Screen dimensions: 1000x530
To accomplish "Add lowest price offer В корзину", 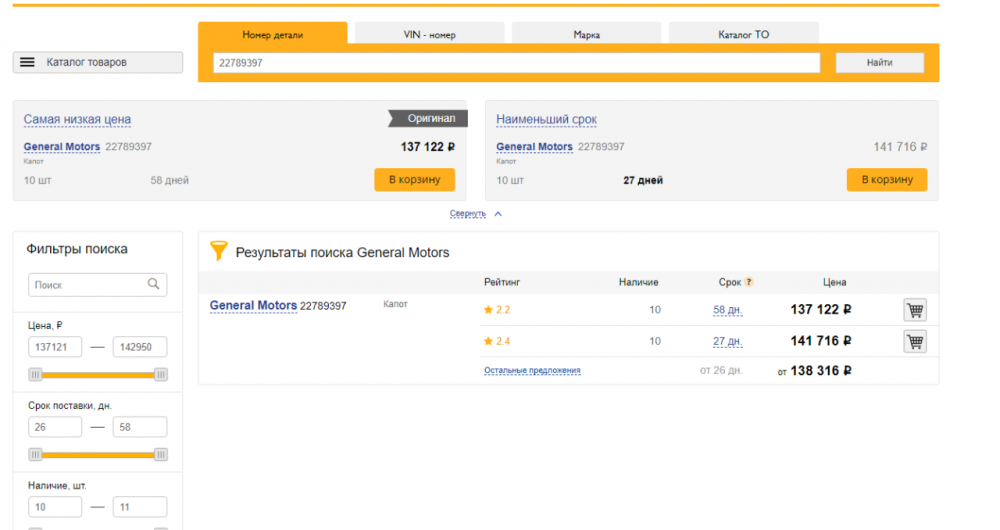I will [x=415, y=179].
